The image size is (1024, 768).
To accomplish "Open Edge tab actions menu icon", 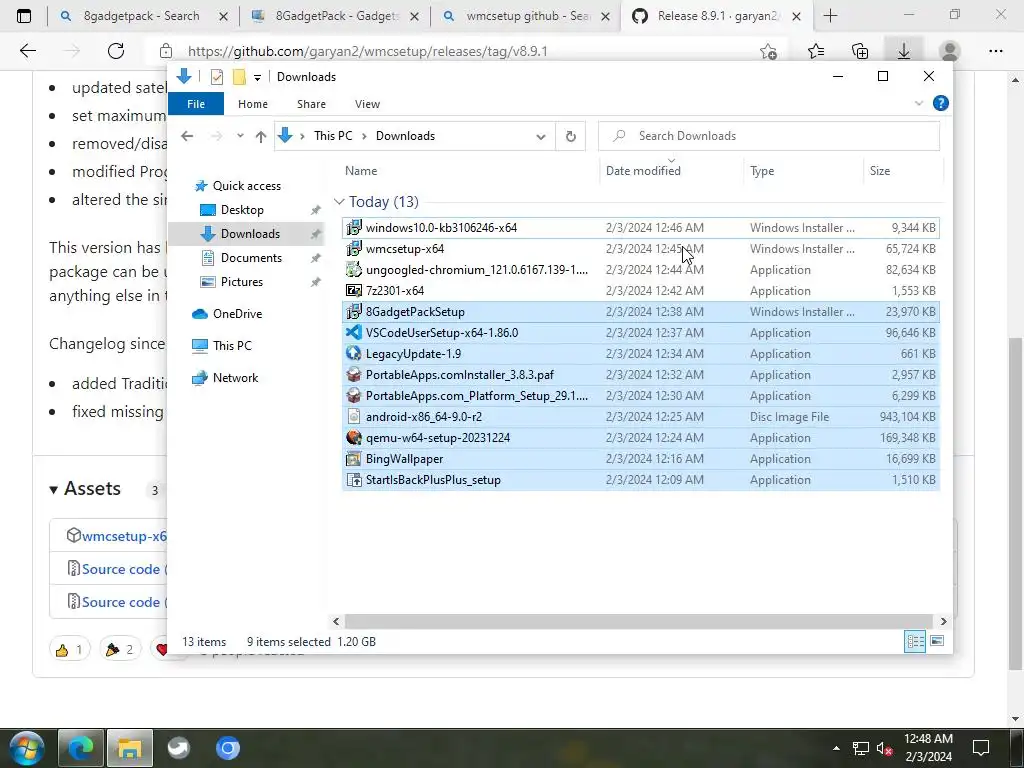I will pyautogui.click(x=24, y=16).
